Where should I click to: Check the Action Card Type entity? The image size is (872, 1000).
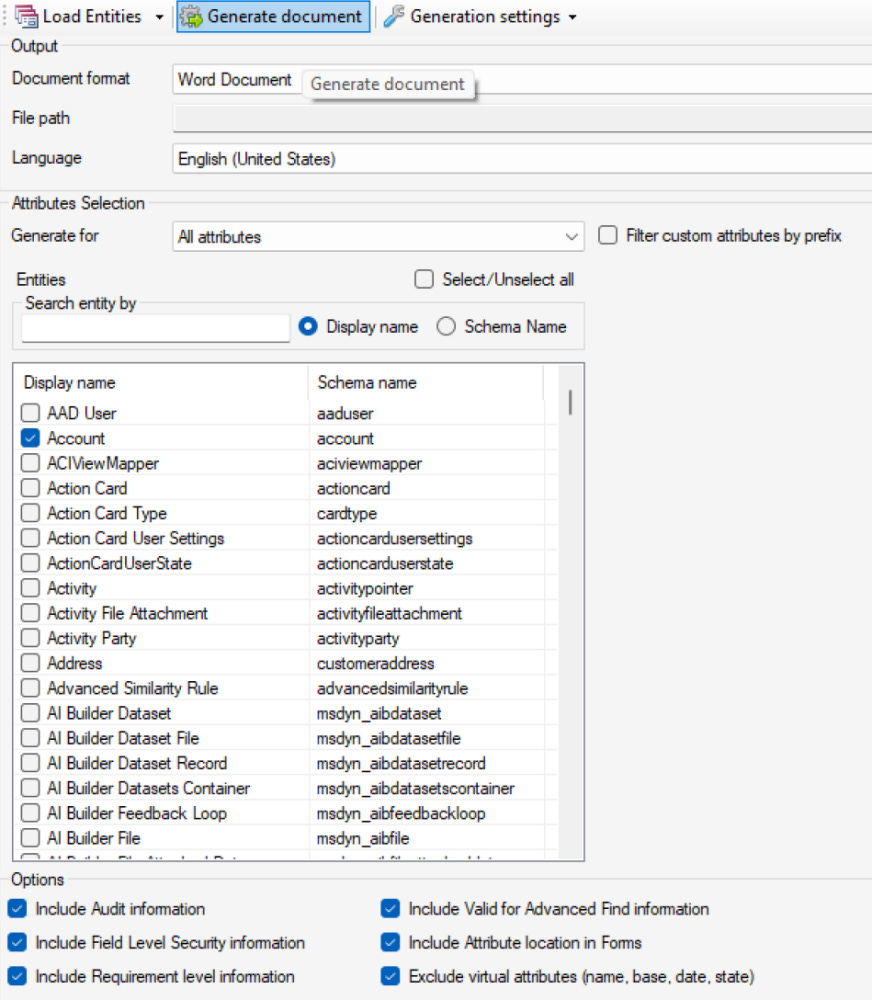pyautogui.click(x=30, y=513)
